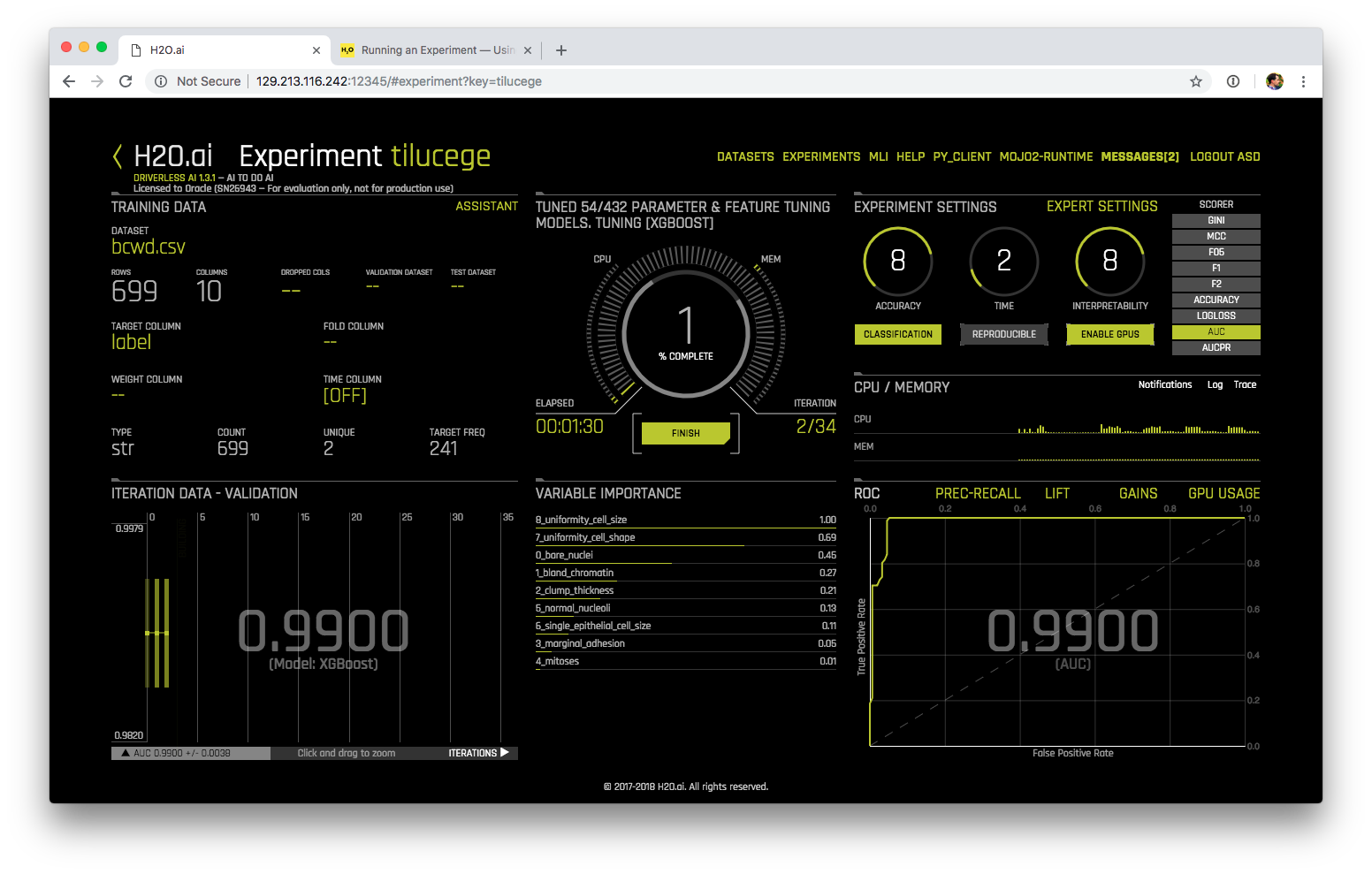Click 1_bland_chromatin variable row

(686, 573)
